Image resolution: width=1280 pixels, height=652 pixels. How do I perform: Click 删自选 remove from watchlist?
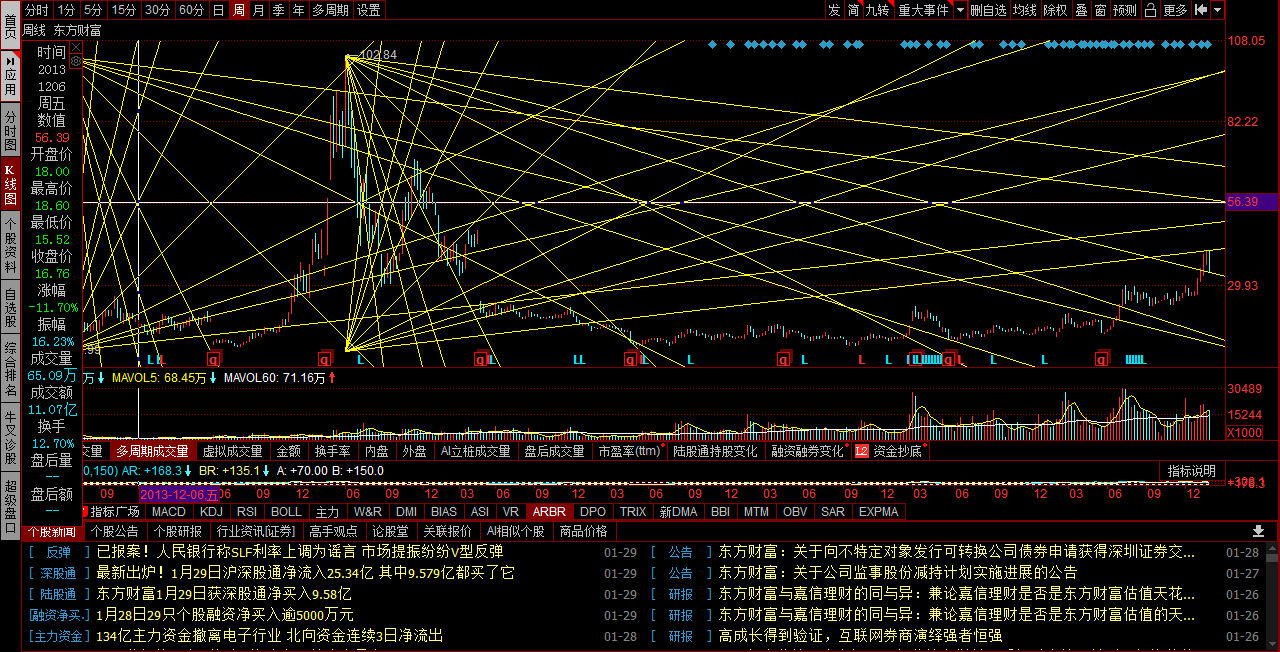coord(989,10)
